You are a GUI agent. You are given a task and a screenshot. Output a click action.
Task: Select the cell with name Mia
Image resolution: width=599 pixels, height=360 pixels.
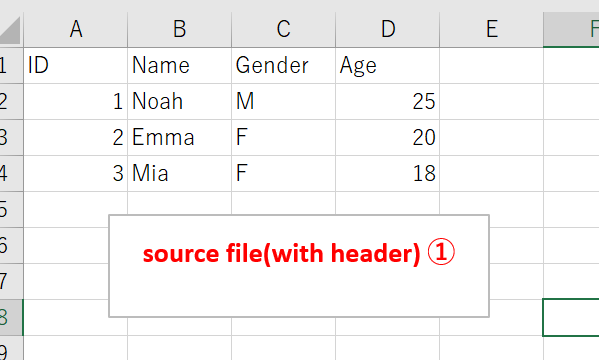[180, 173]
